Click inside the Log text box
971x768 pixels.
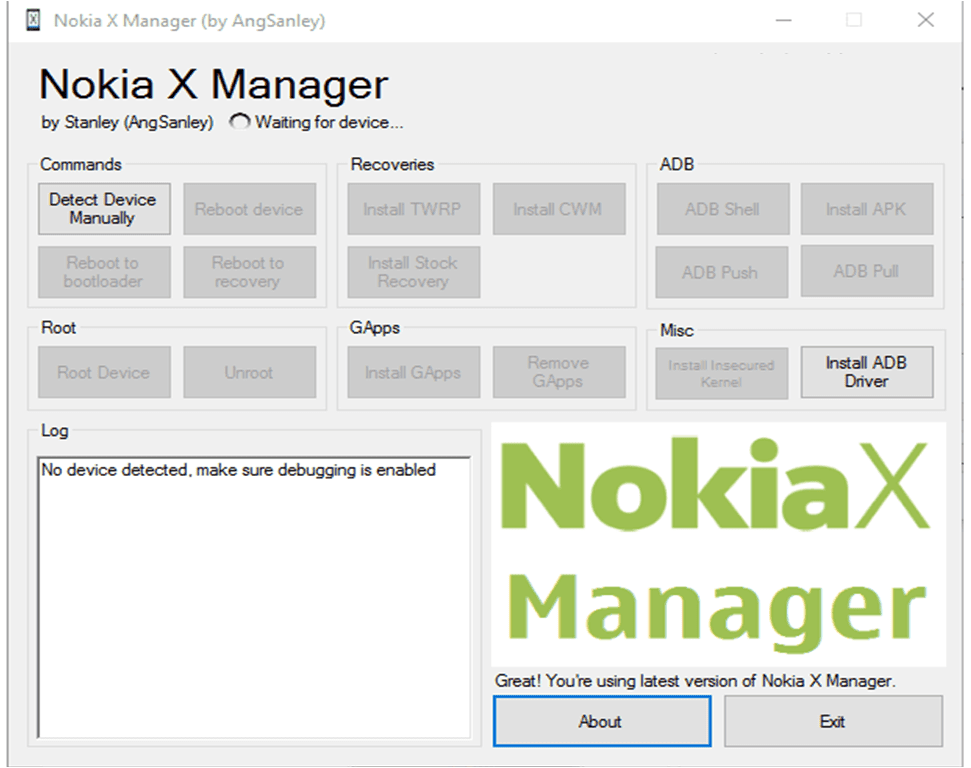coord(254,598)
